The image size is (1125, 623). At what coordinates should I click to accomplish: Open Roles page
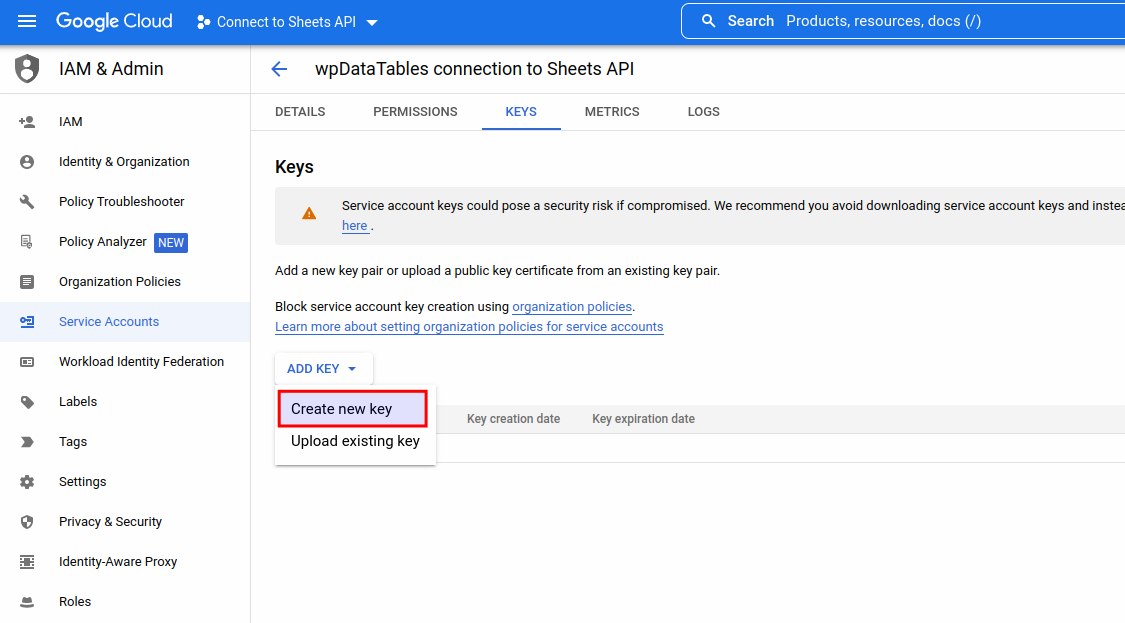click(75, 602)
